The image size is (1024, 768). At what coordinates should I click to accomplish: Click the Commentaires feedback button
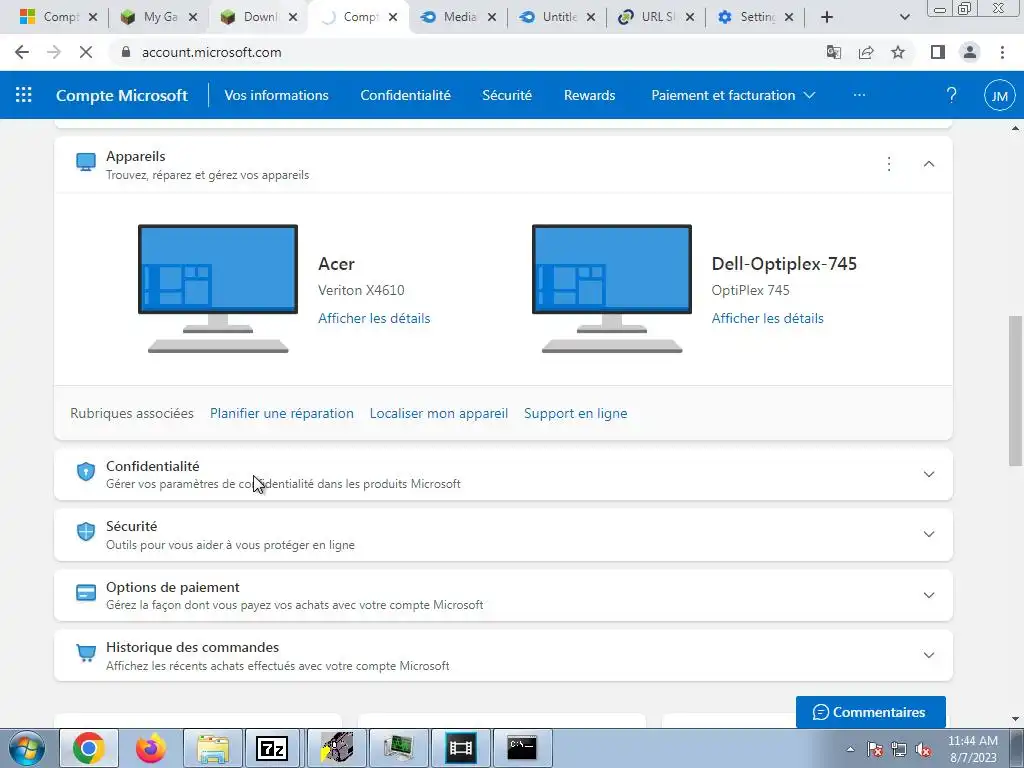(871, 712)
